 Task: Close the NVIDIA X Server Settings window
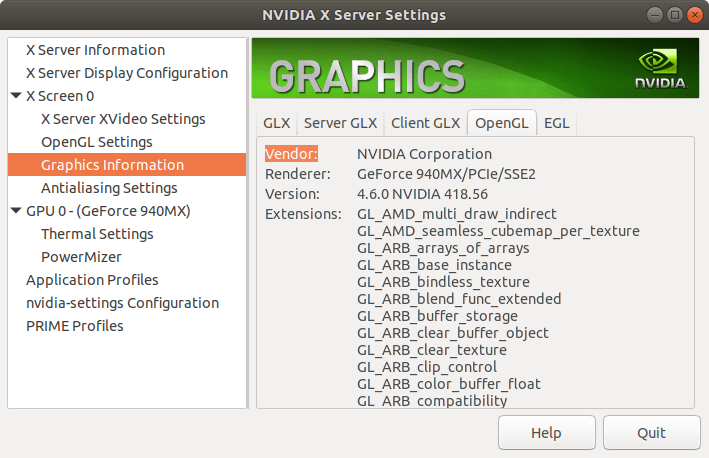[695, 15]
